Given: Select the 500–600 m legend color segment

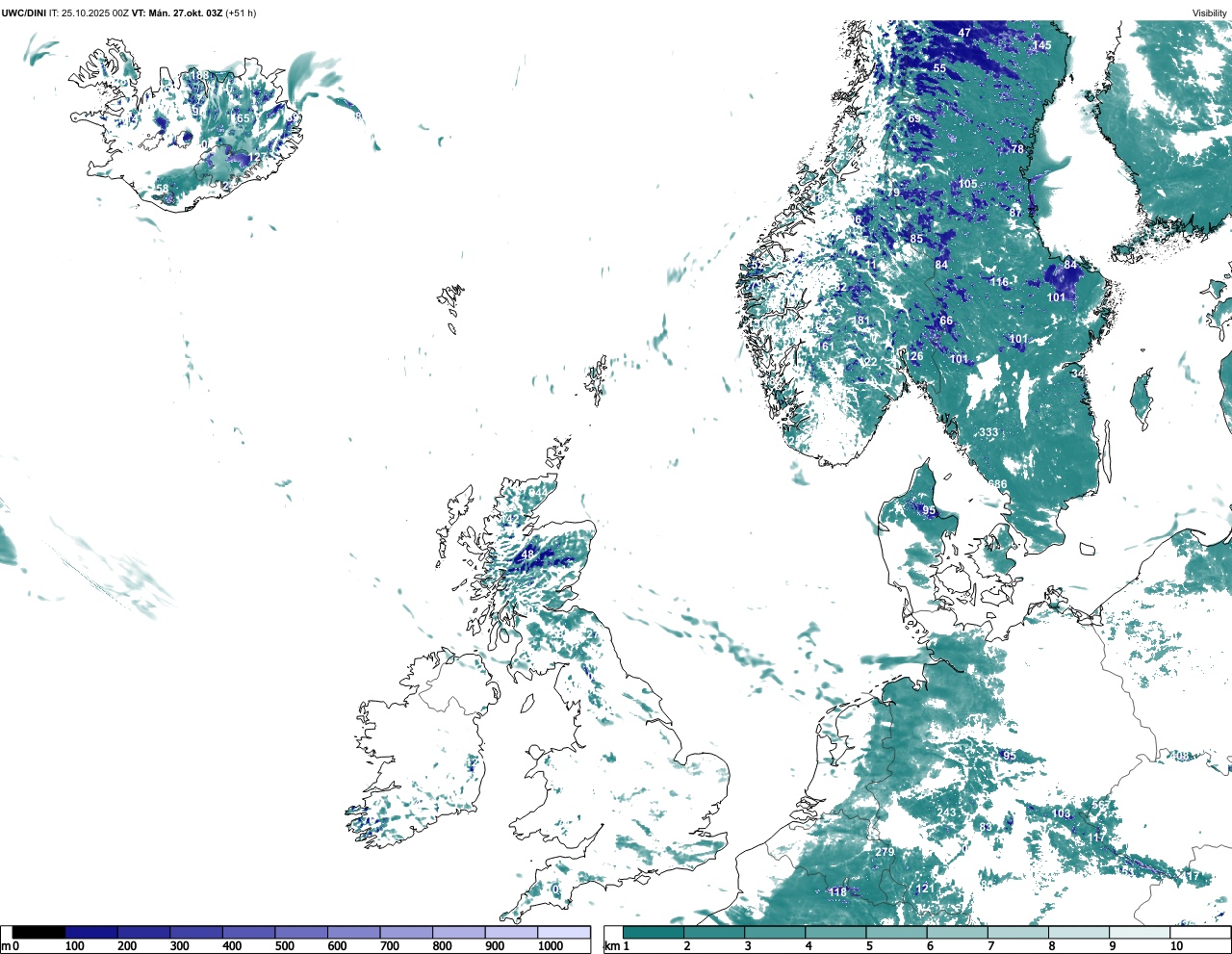Looking at the screenshot, I should tap(301, 932).
